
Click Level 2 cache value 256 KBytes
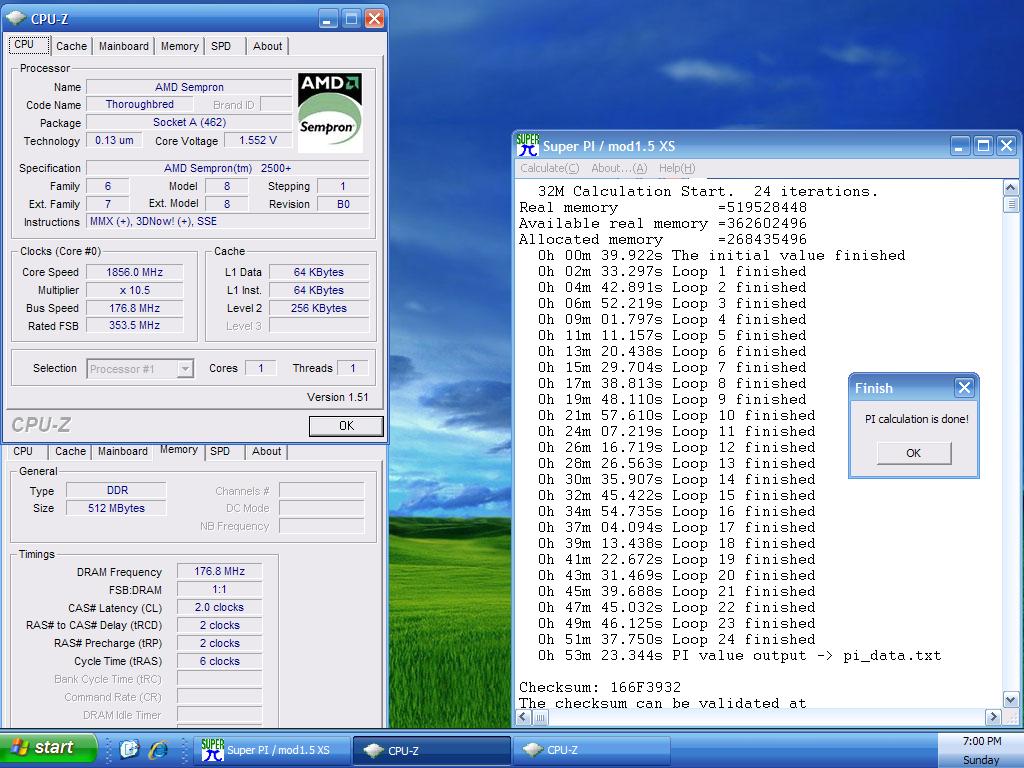(319, 308)
